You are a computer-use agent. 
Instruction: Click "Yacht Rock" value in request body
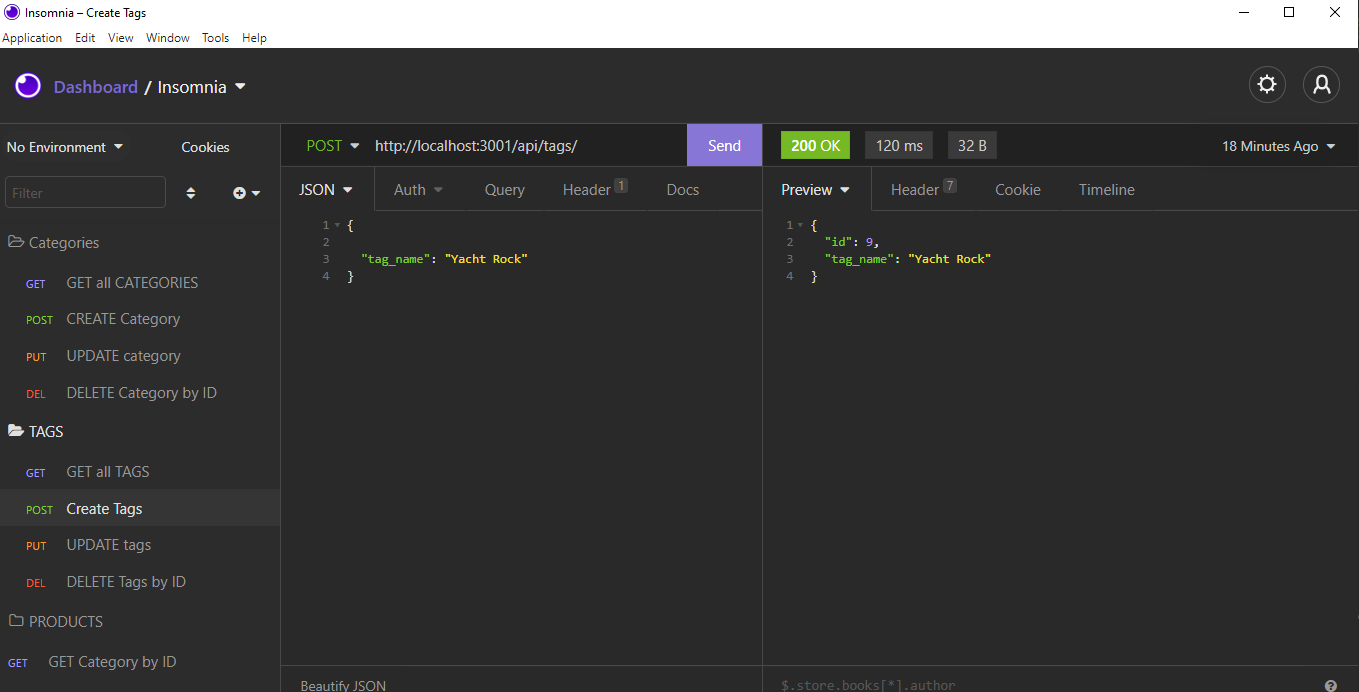(486, 259)
